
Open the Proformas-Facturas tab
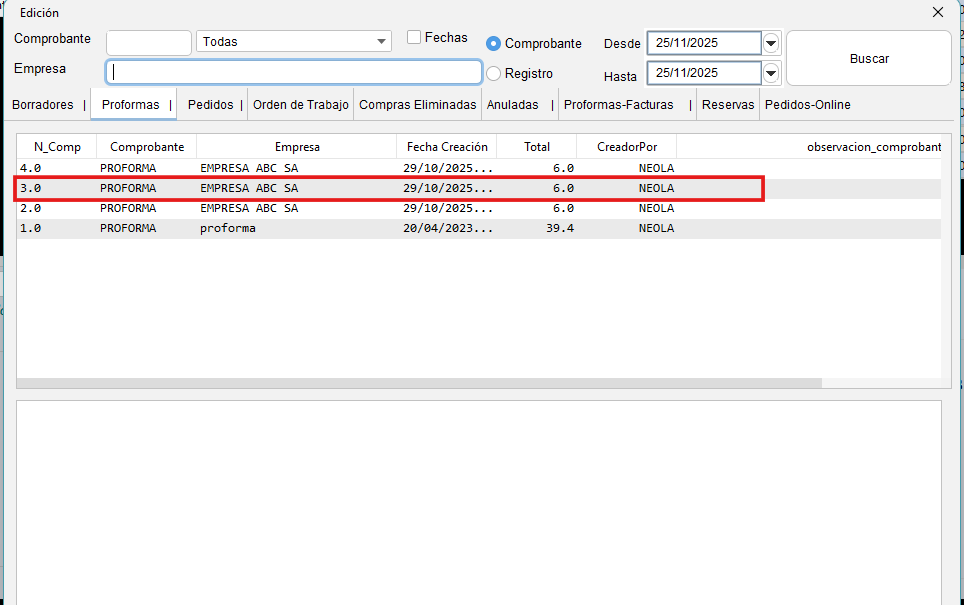(x=618, y=105)
